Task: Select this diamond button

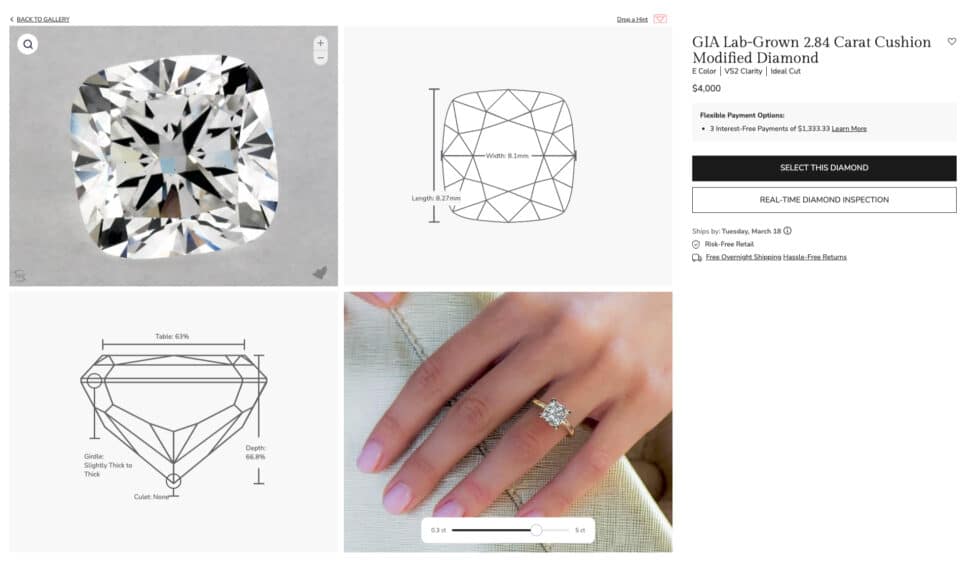Action: (x=824, y=168)
